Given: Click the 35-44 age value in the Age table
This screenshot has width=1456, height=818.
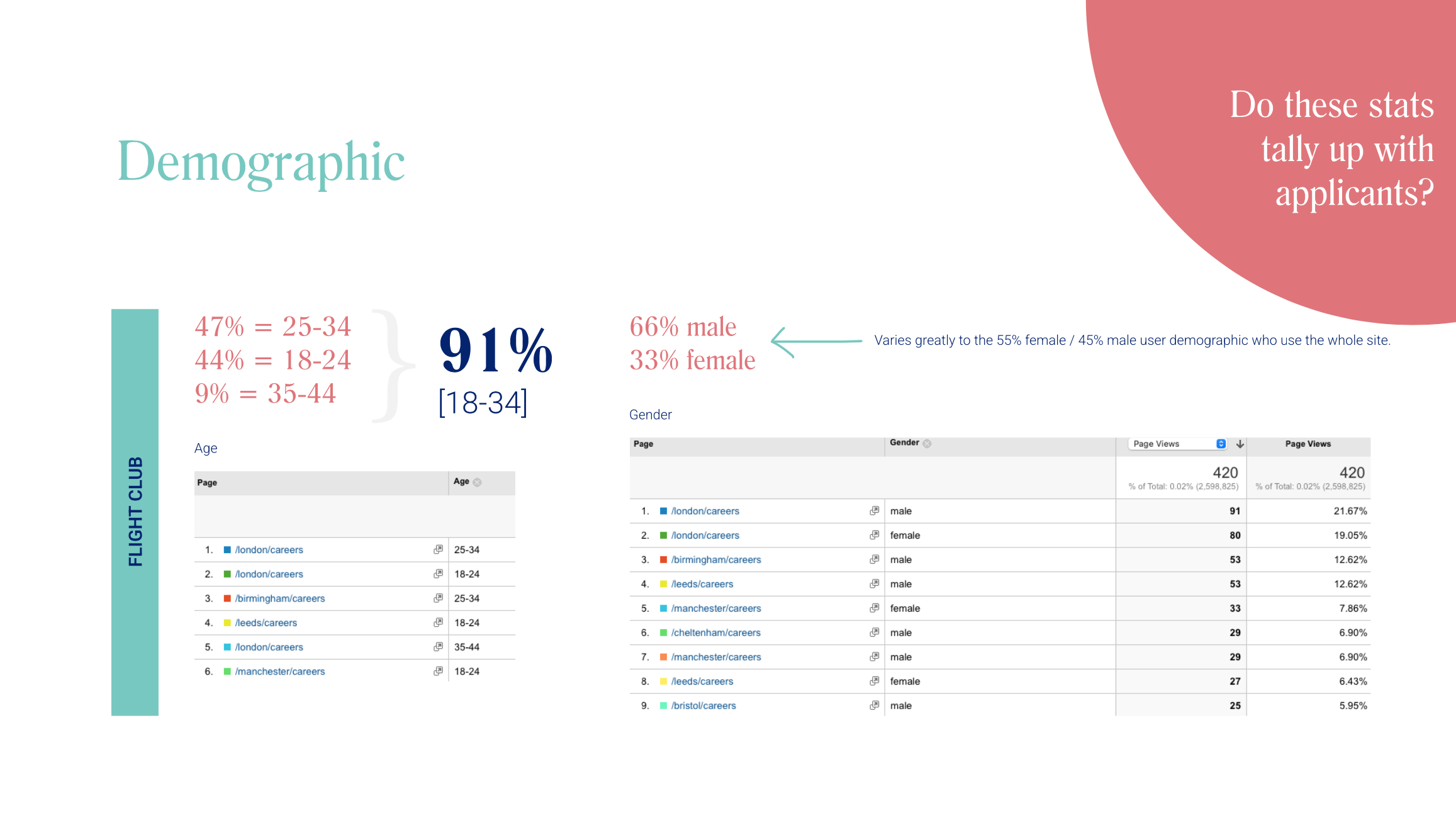Looking at the screenshot, I should click(x=467, y=647).
